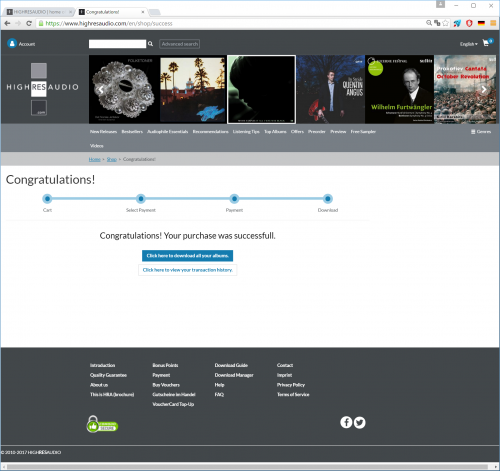Reload the page with browser refresh
This screenshot has height=471, width=500.
(29, 23)
